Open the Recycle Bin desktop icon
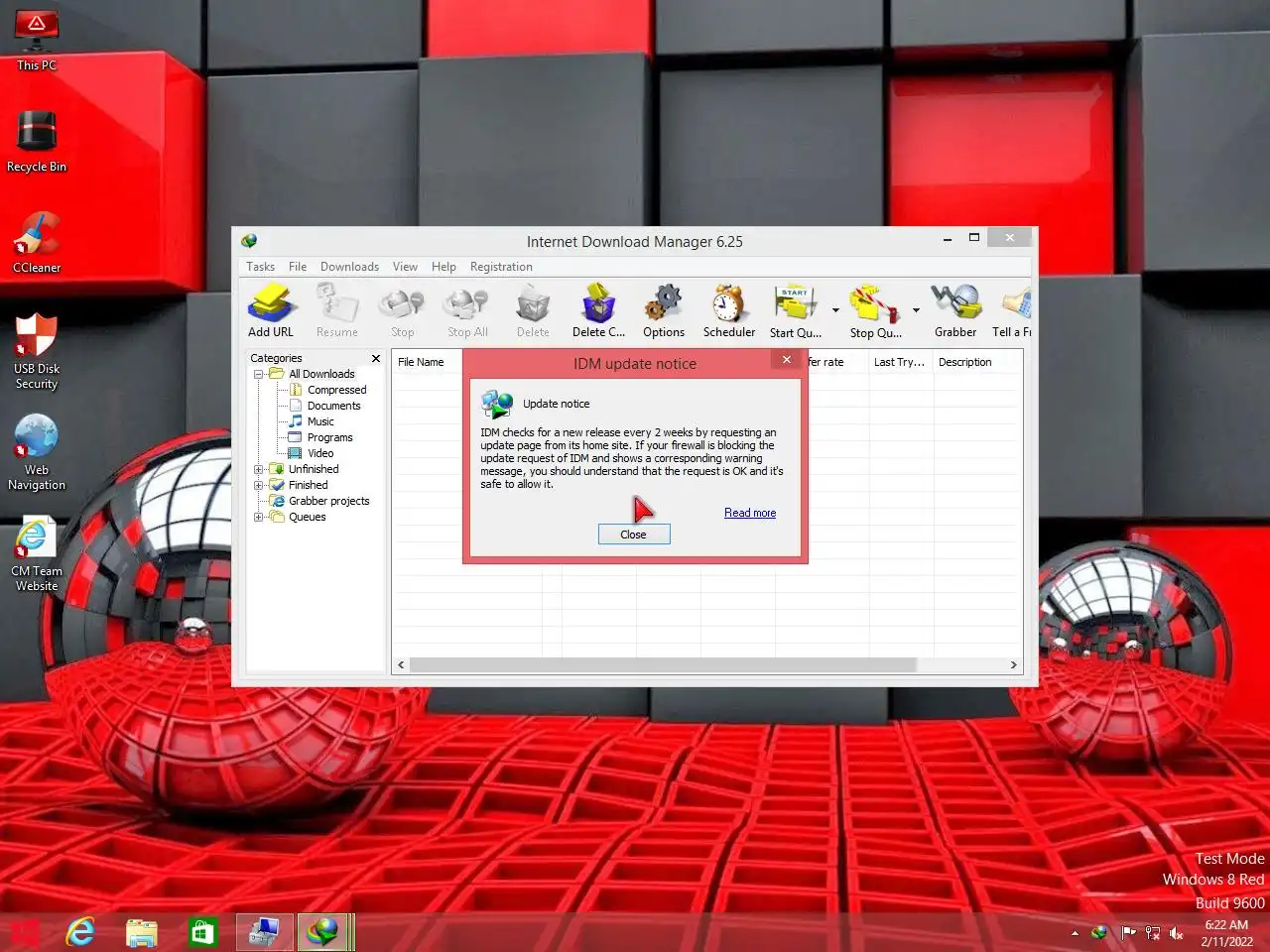 (x=37, y=141)
